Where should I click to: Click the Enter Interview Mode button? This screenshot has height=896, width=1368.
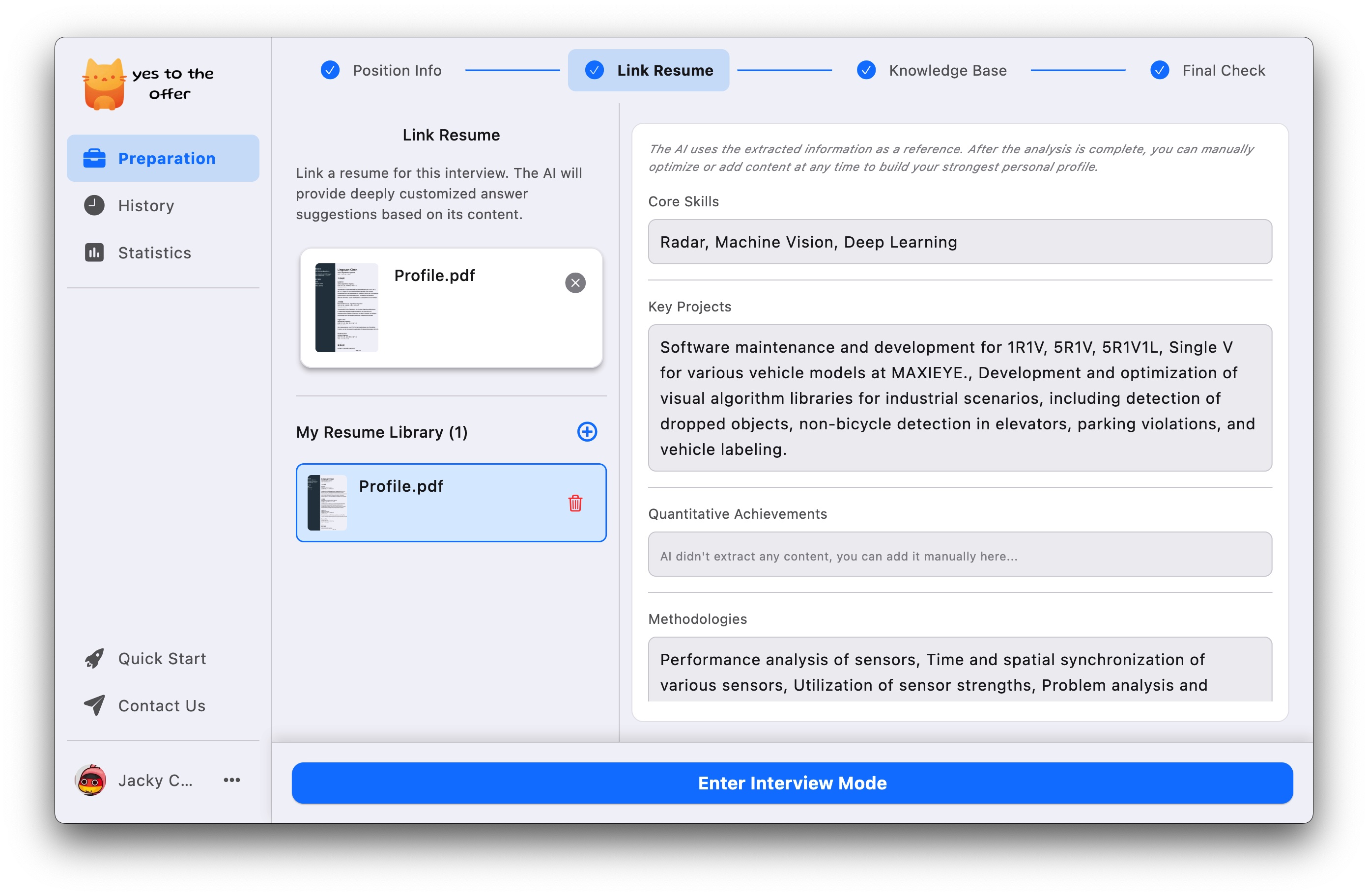pos(792,784)
